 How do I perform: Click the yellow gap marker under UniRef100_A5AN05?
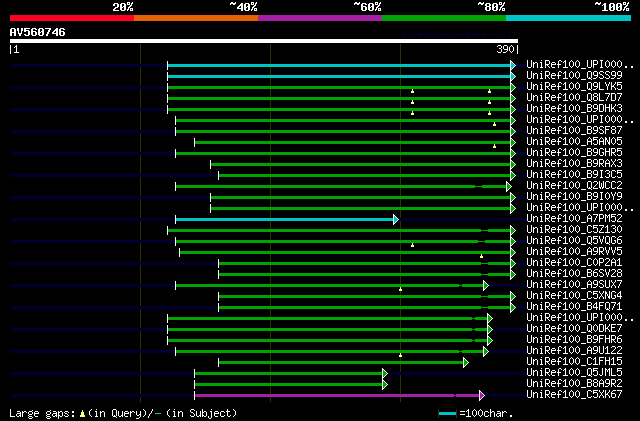coord(494,146)
